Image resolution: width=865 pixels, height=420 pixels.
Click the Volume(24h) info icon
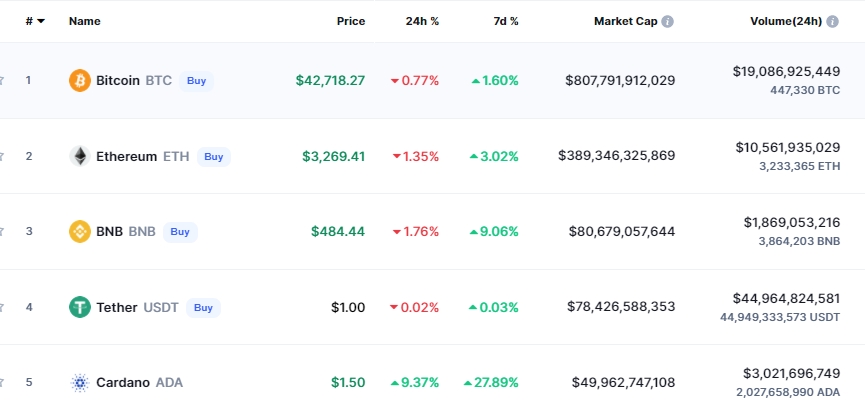tap(832, 21)
